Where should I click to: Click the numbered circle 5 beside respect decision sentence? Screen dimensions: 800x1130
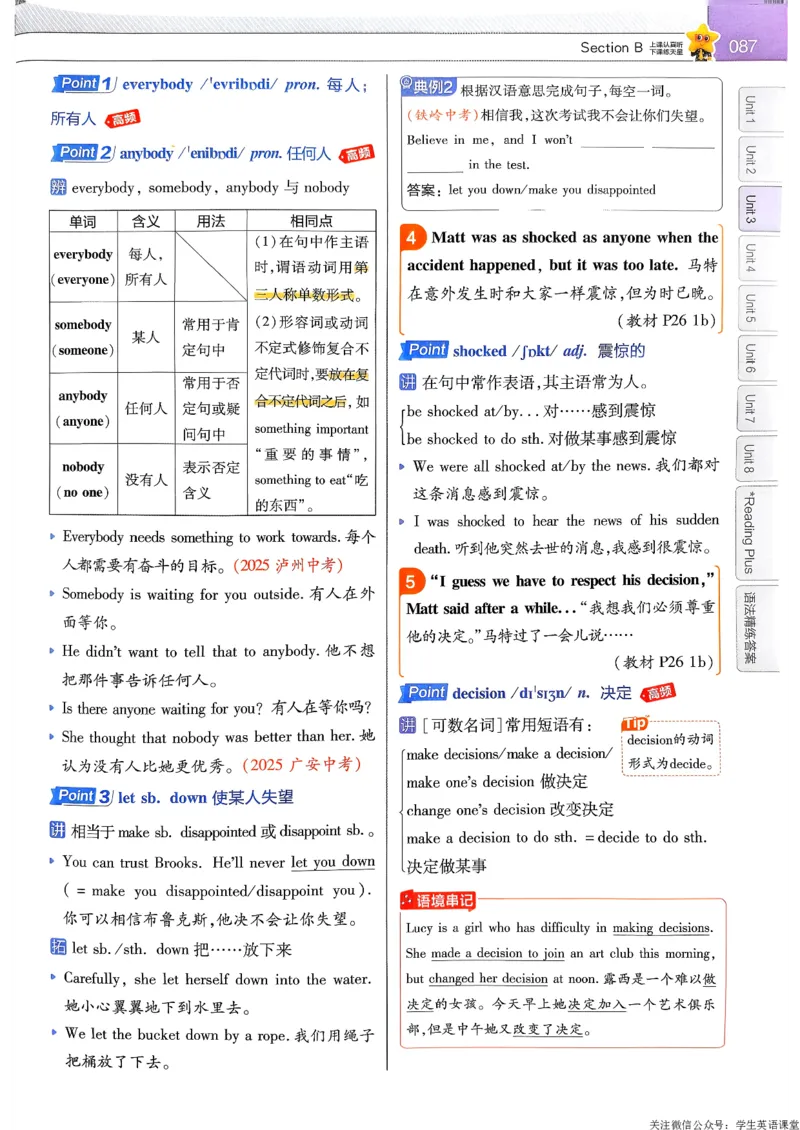point(412,581)
